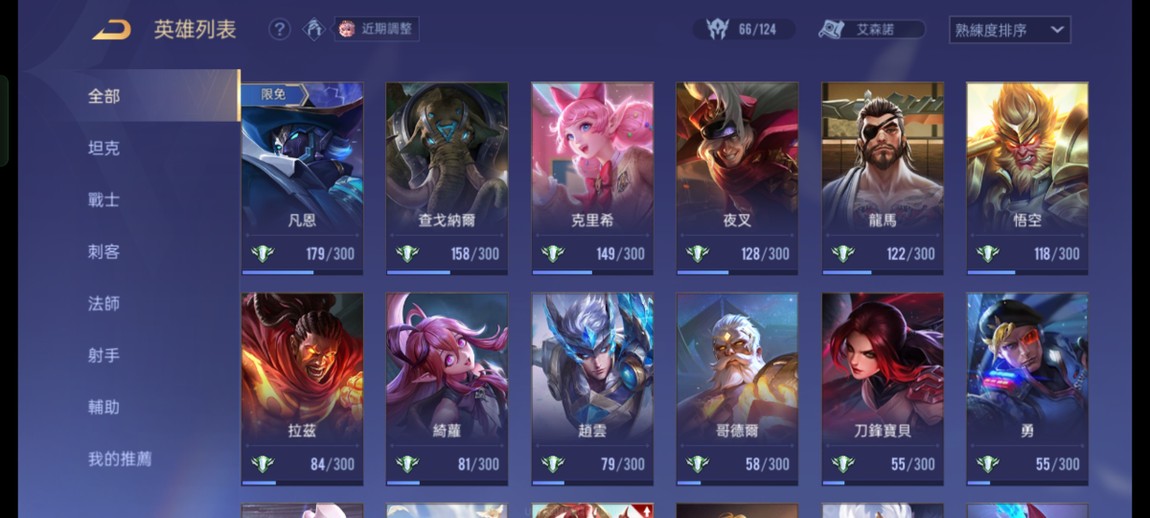
Task: Select the 坦克 category tab
Action: (x=103, y=148)
